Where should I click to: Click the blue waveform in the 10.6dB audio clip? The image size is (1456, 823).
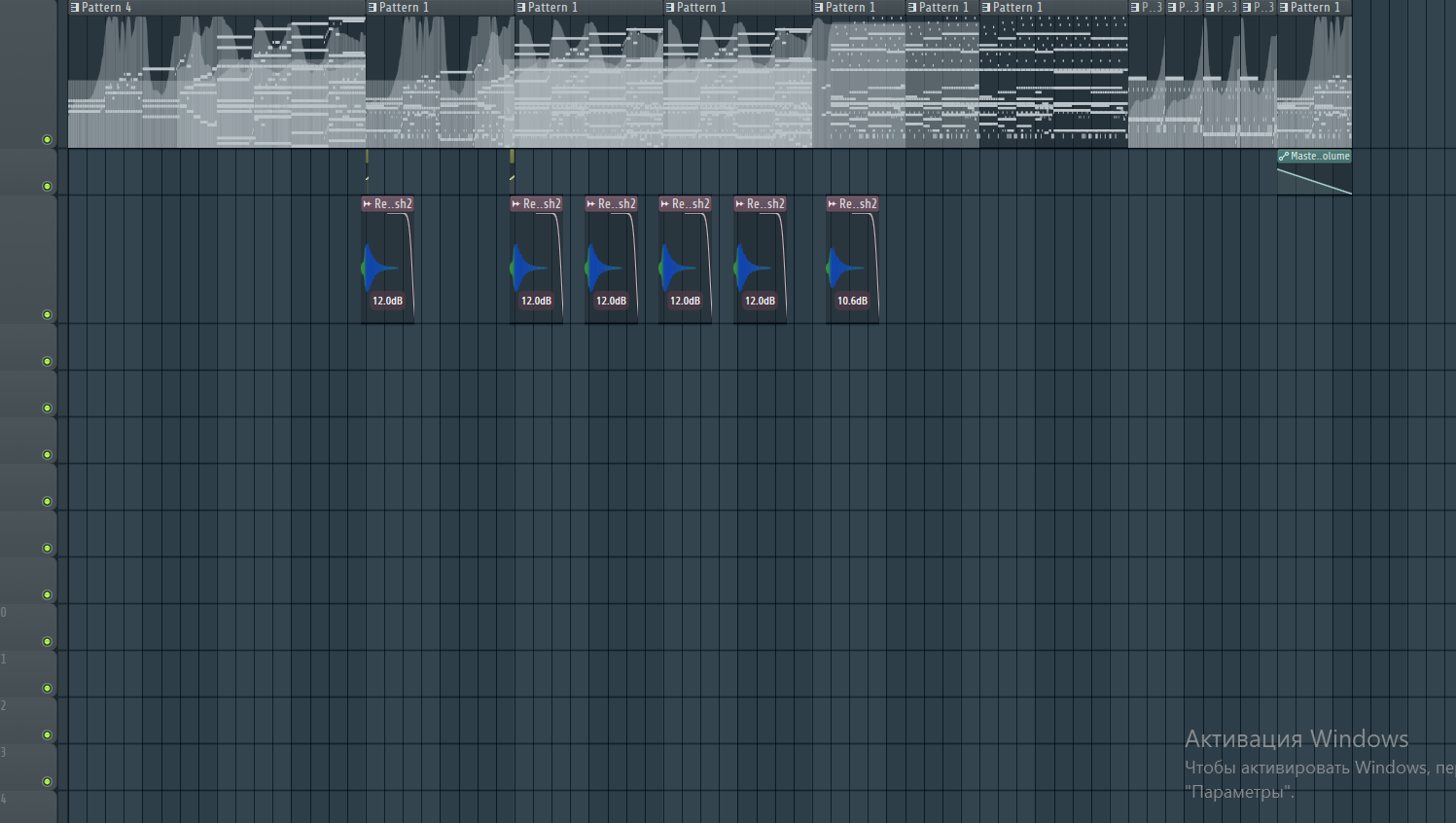[x=842, y=268]
